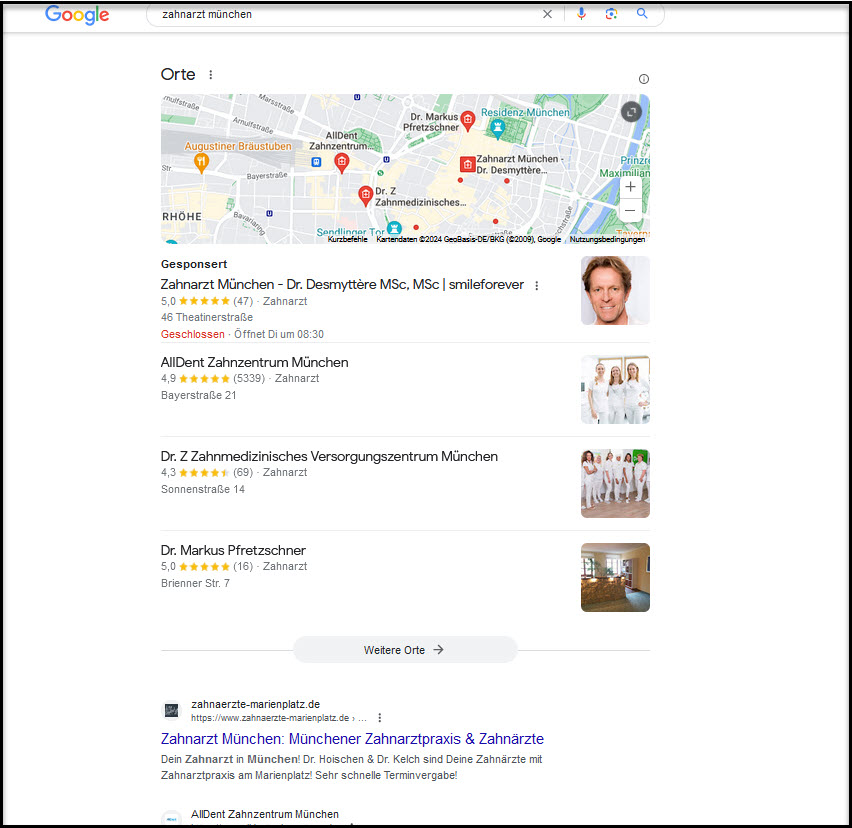Click the Dr. Z team photo thumbnail
The image size is (852, 828).
[x=615, y=484]
